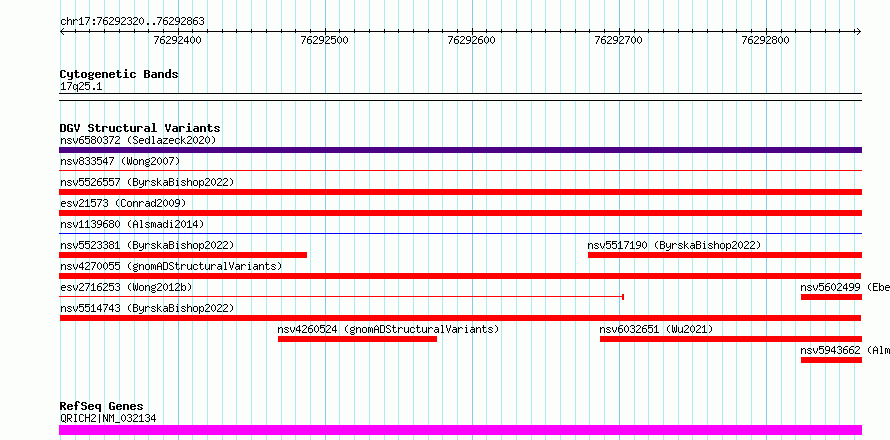
Task: Select the RefSeq Genes track heading
Action: [x=101, y=407]
